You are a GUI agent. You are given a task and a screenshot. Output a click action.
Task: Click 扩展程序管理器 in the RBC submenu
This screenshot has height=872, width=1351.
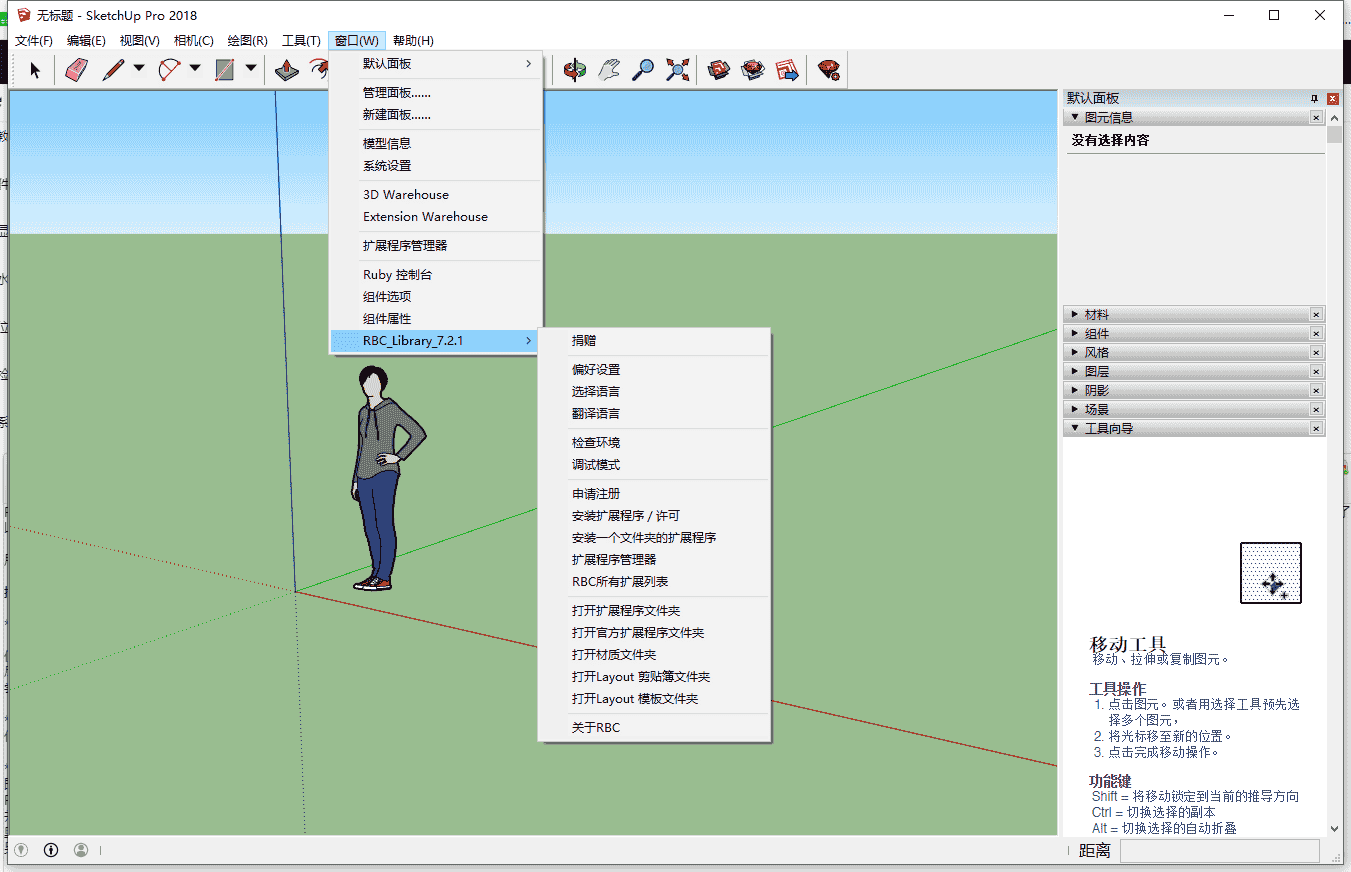[615, 559]
